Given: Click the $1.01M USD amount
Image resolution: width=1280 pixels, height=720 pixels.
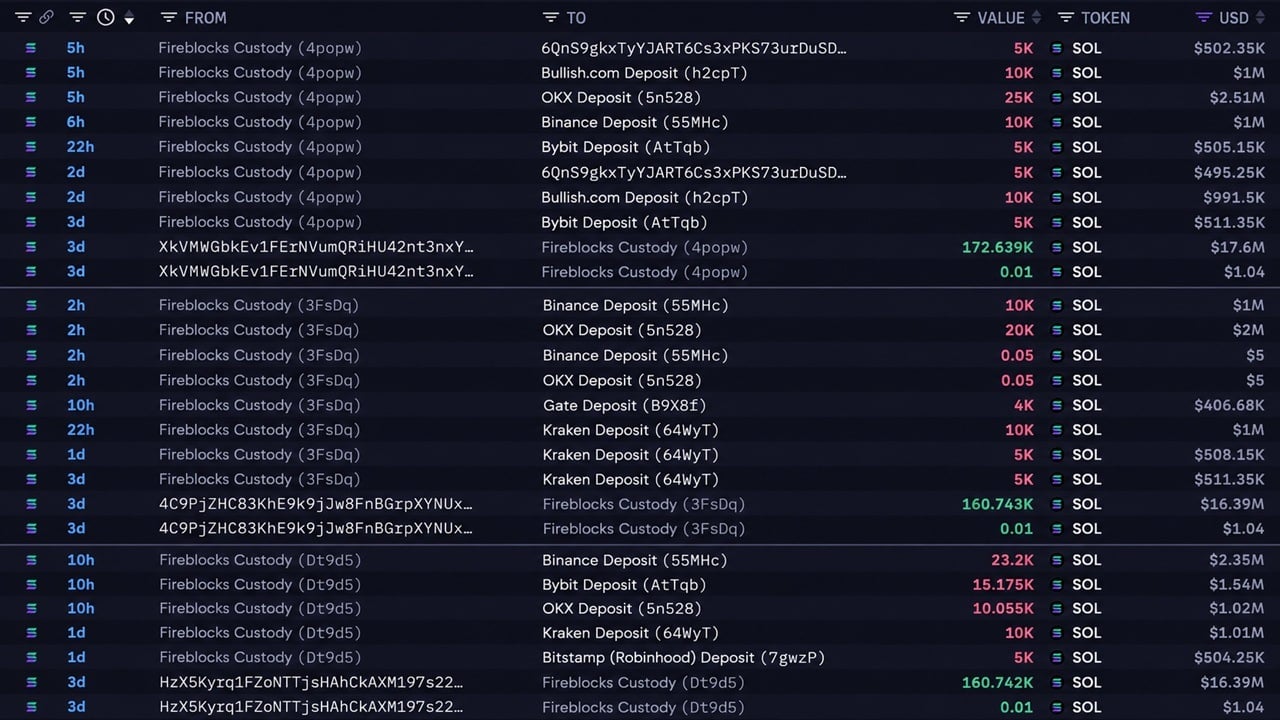Looking at the screenshot, I should 1237,633.
